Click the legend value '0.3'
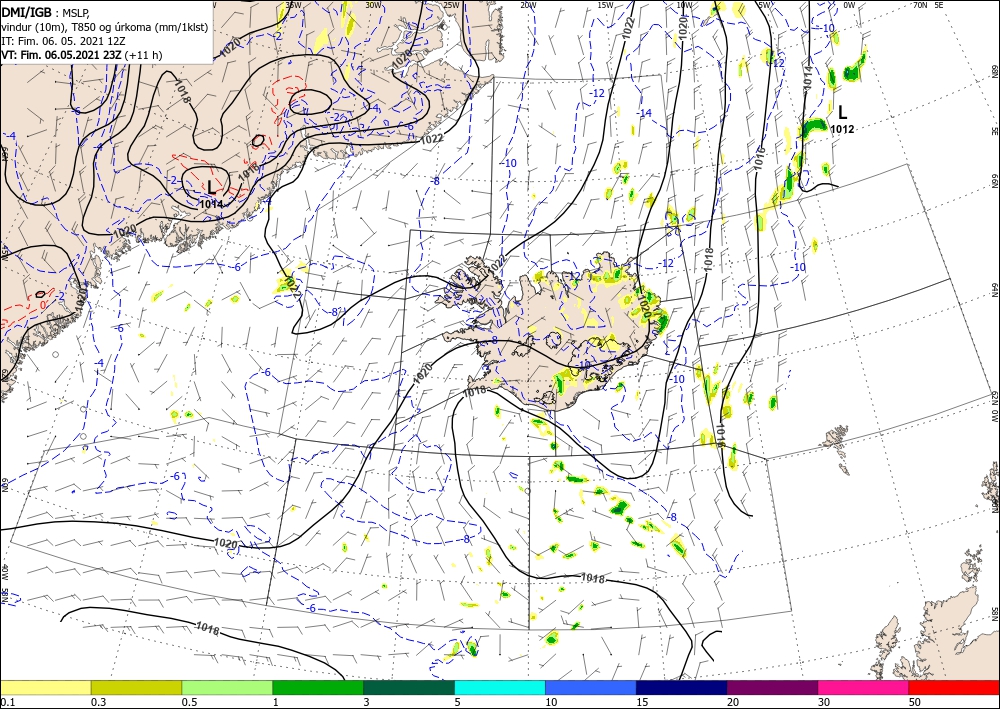This screenshot has width=1000, height=709. [x=98, y=702]
